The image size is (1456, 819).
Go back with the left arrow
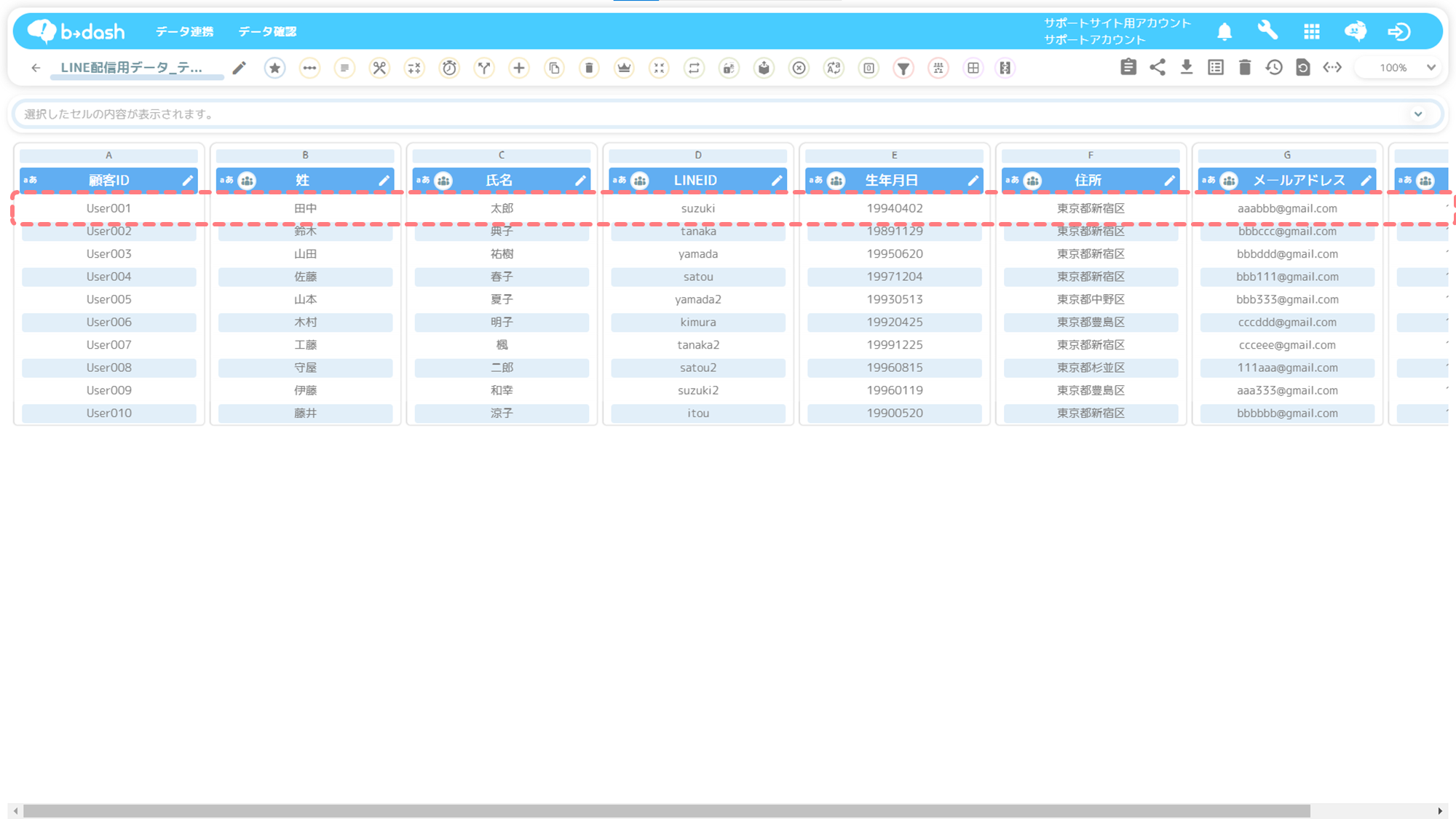point(36,68)
